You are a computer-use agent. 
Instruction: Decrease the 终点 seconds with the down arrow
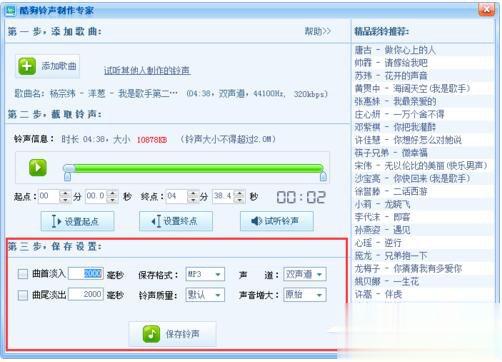(239, 200)
